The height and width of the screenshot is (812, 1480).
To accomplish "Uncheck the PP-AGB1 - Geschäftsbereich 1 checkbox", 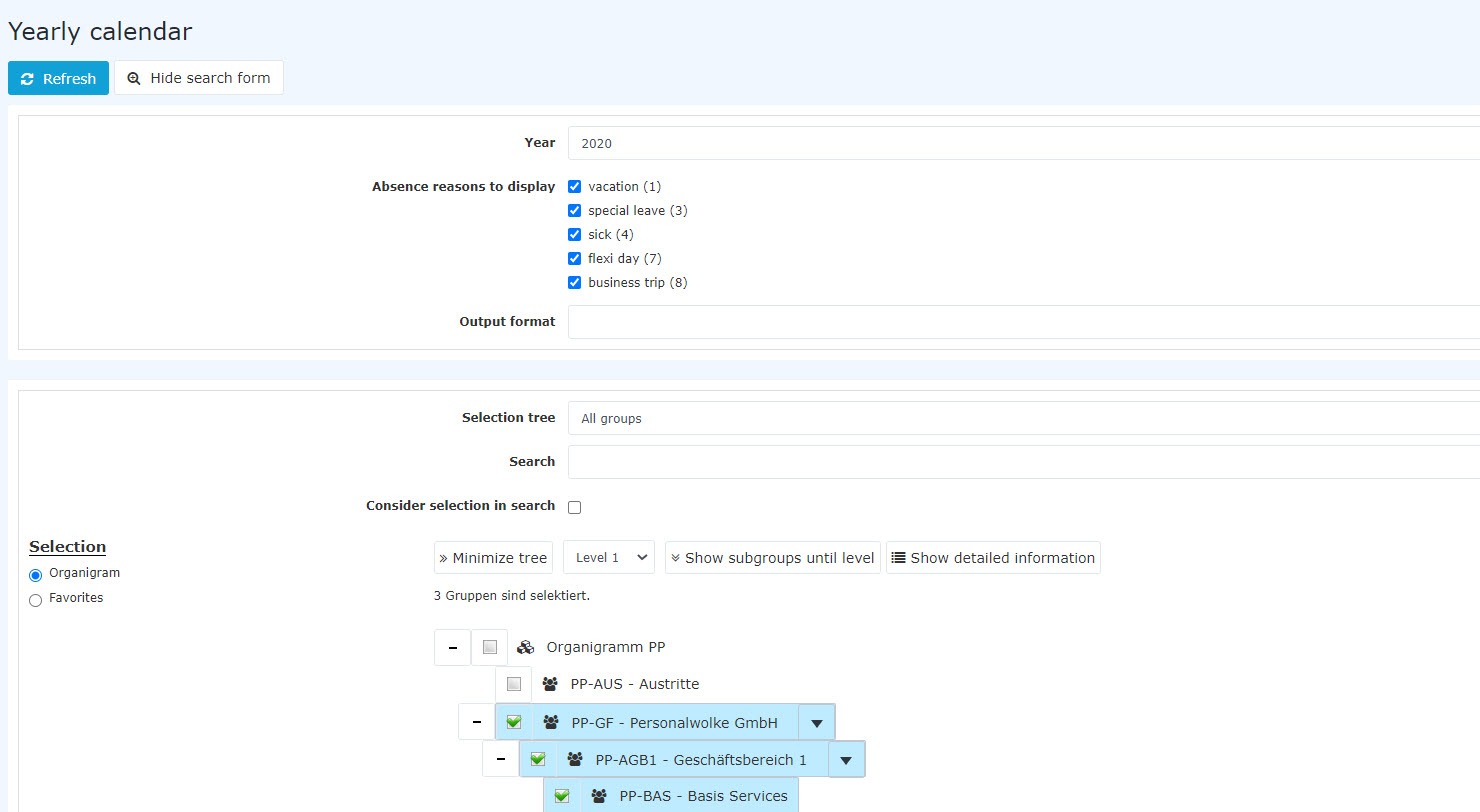I will [538, 759].
